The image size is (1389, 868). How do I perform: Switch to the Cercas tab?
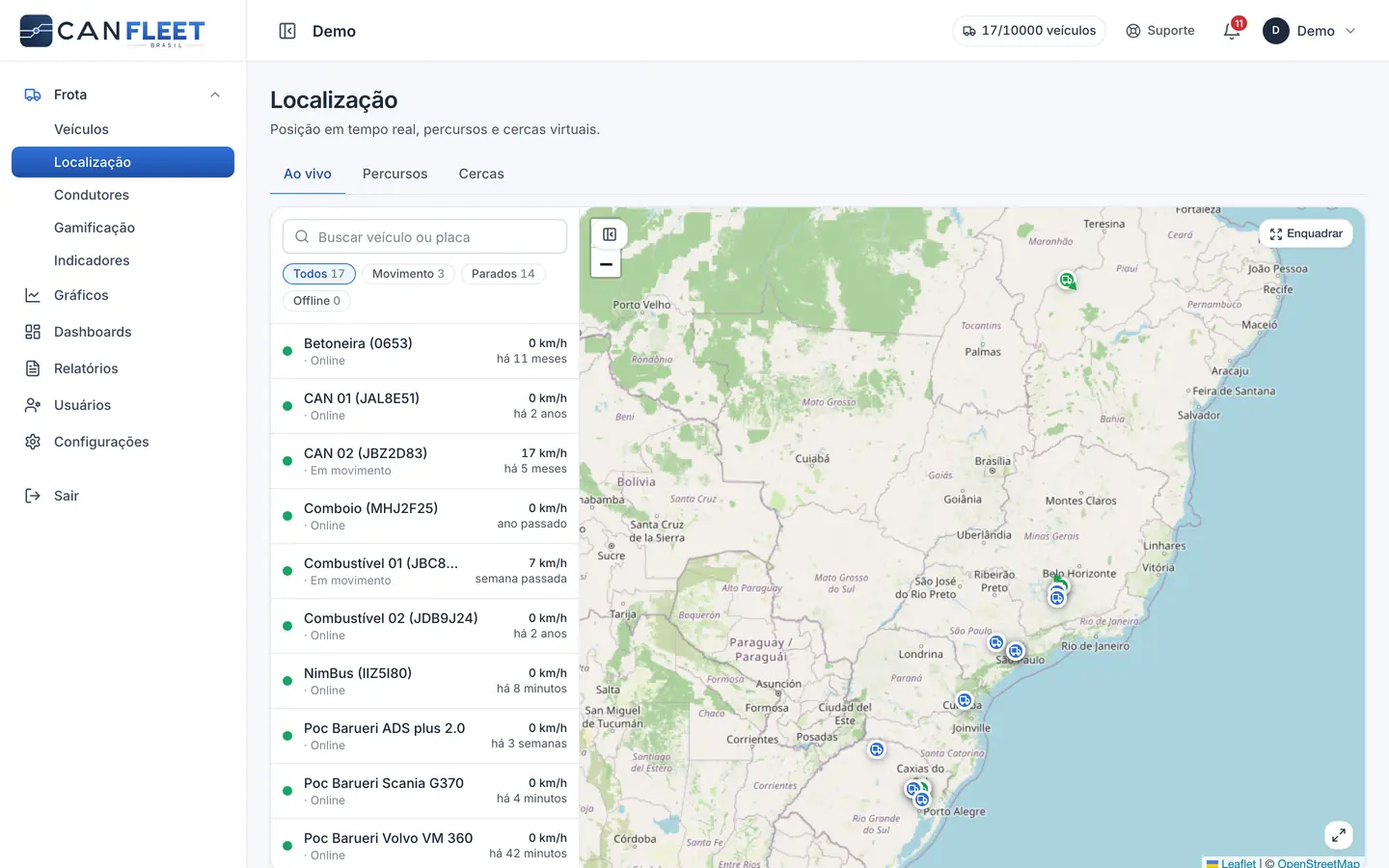click(481, 174)
